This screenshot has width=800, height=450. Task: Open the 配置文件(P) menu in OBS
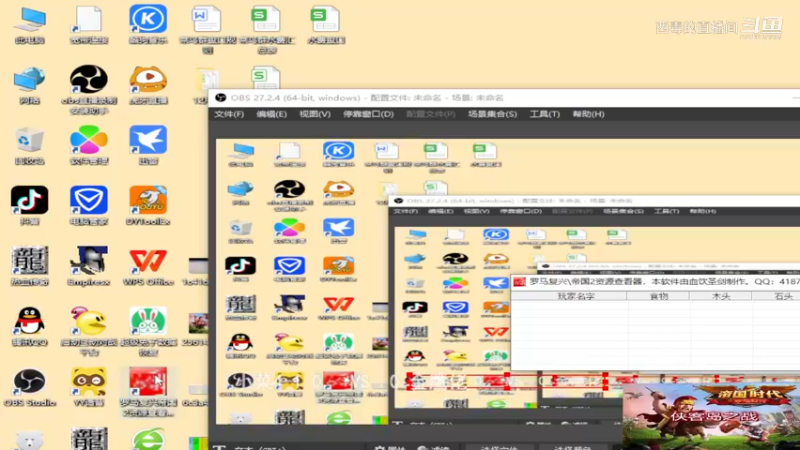point(431,114)
